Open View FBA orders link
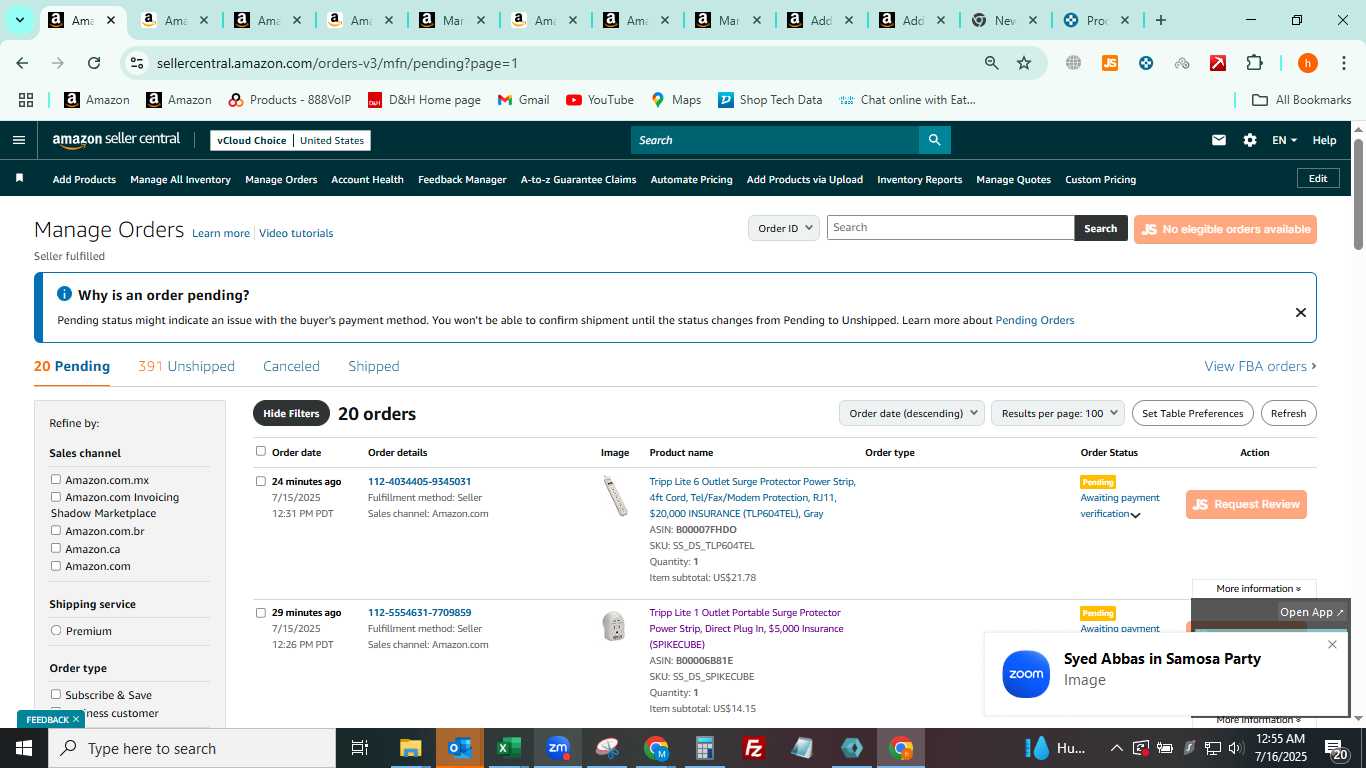Viewport: 1366px width, 768px height. [1260, 366]
